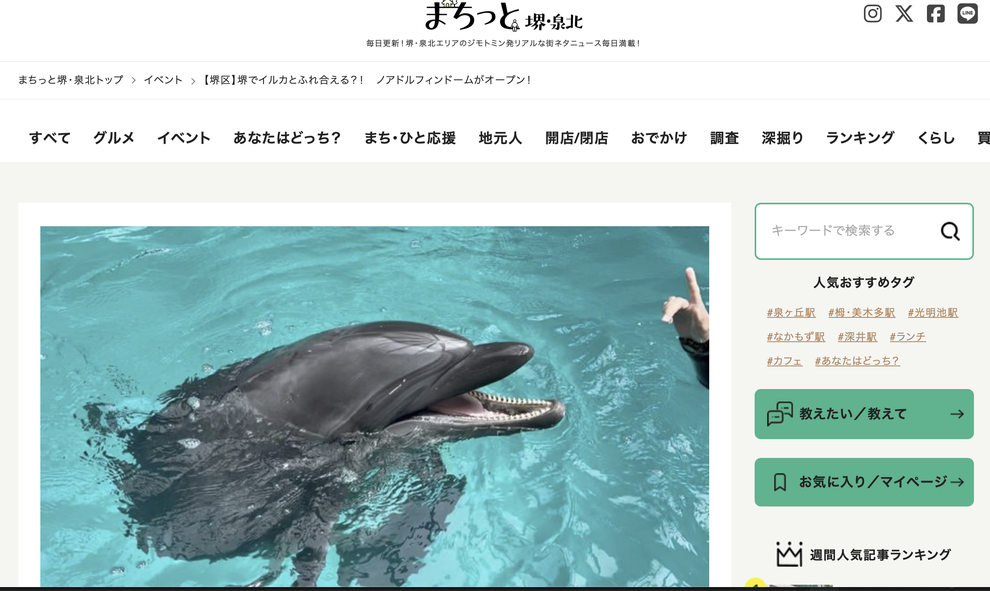Image resolution: width=990 pixels, height=591 pixels.
Task: Select the イベント navigation item
Action: pyautogui.click(x=184, y=138)
